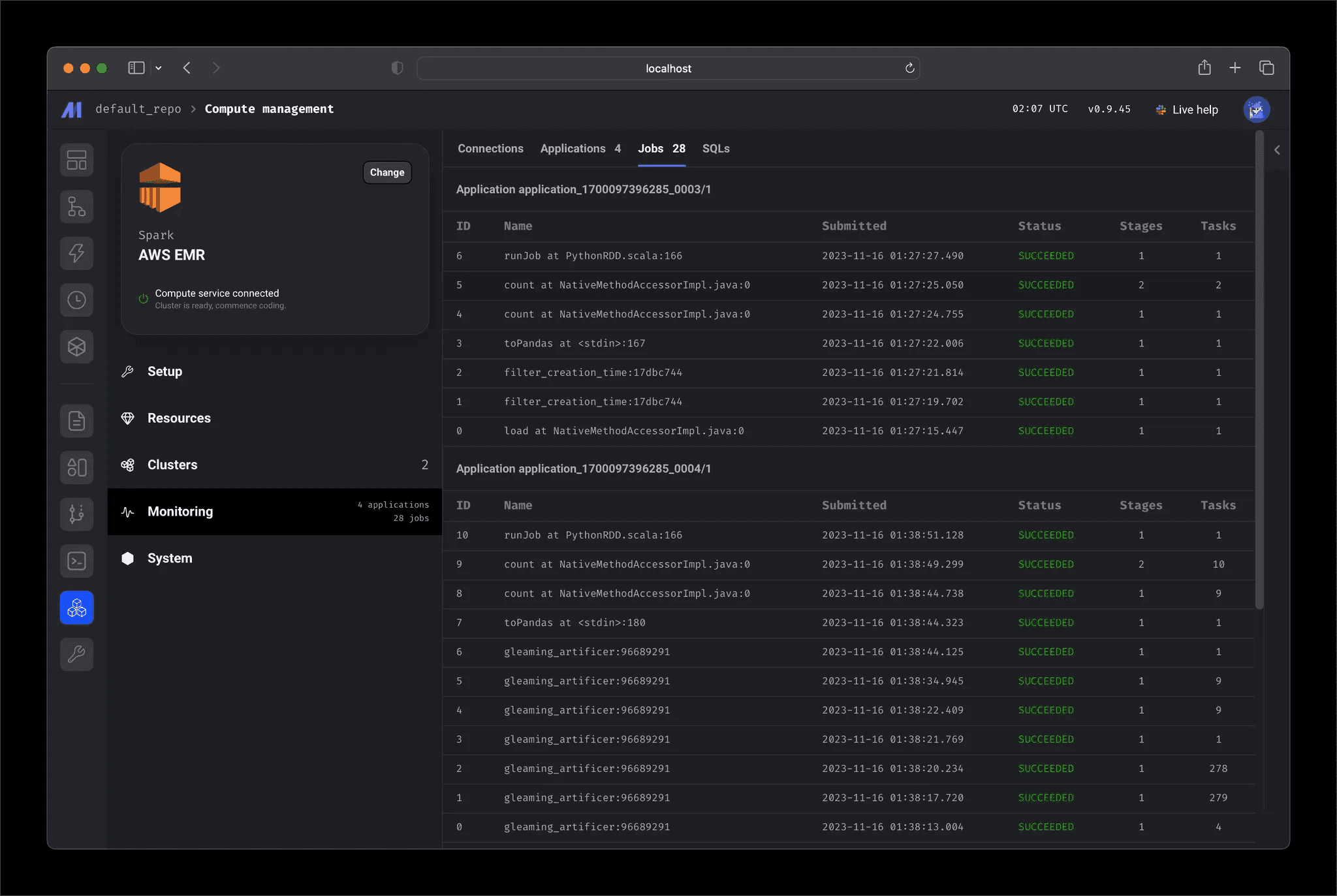1337x896 pixels.
Task: Open the shapes templates icon in sidebar
Action: click(77, 467)
